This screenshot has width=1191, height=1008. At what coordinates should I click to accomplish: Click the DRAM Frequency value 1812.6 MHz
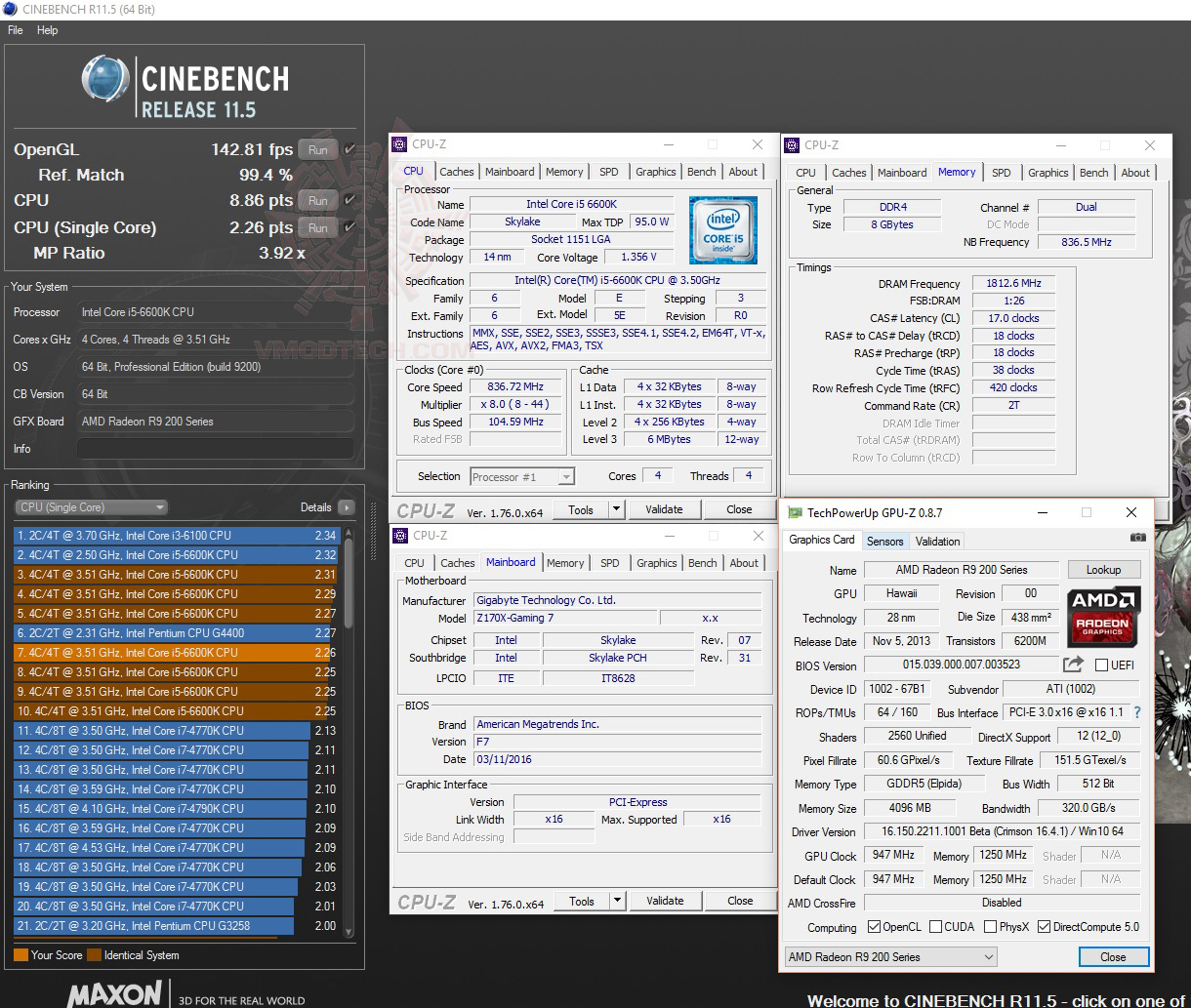(1013, 283)
